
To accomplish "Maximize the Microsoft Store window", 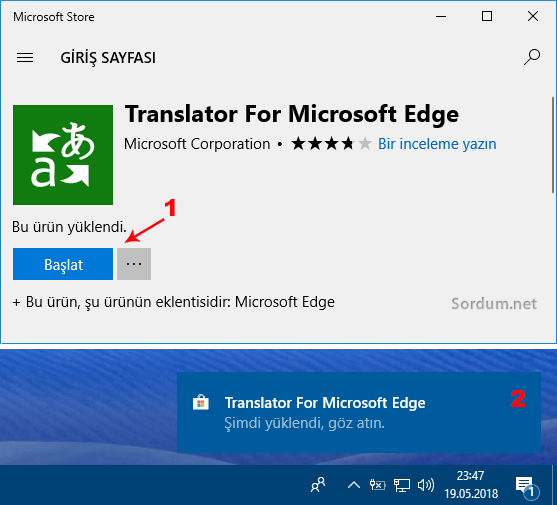I will click(487, 16).
